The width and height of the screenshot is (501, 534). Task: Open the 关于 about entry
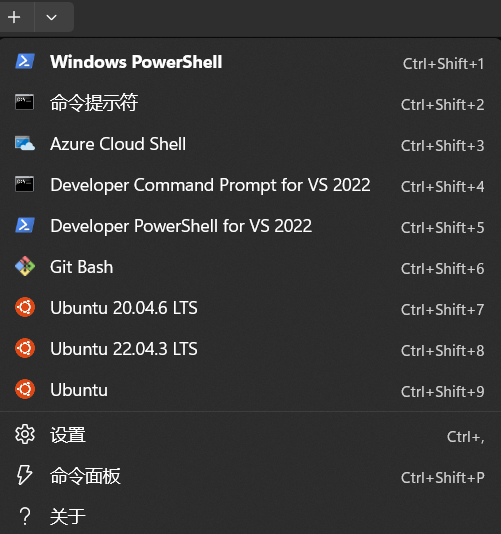(x=250, y=516)
